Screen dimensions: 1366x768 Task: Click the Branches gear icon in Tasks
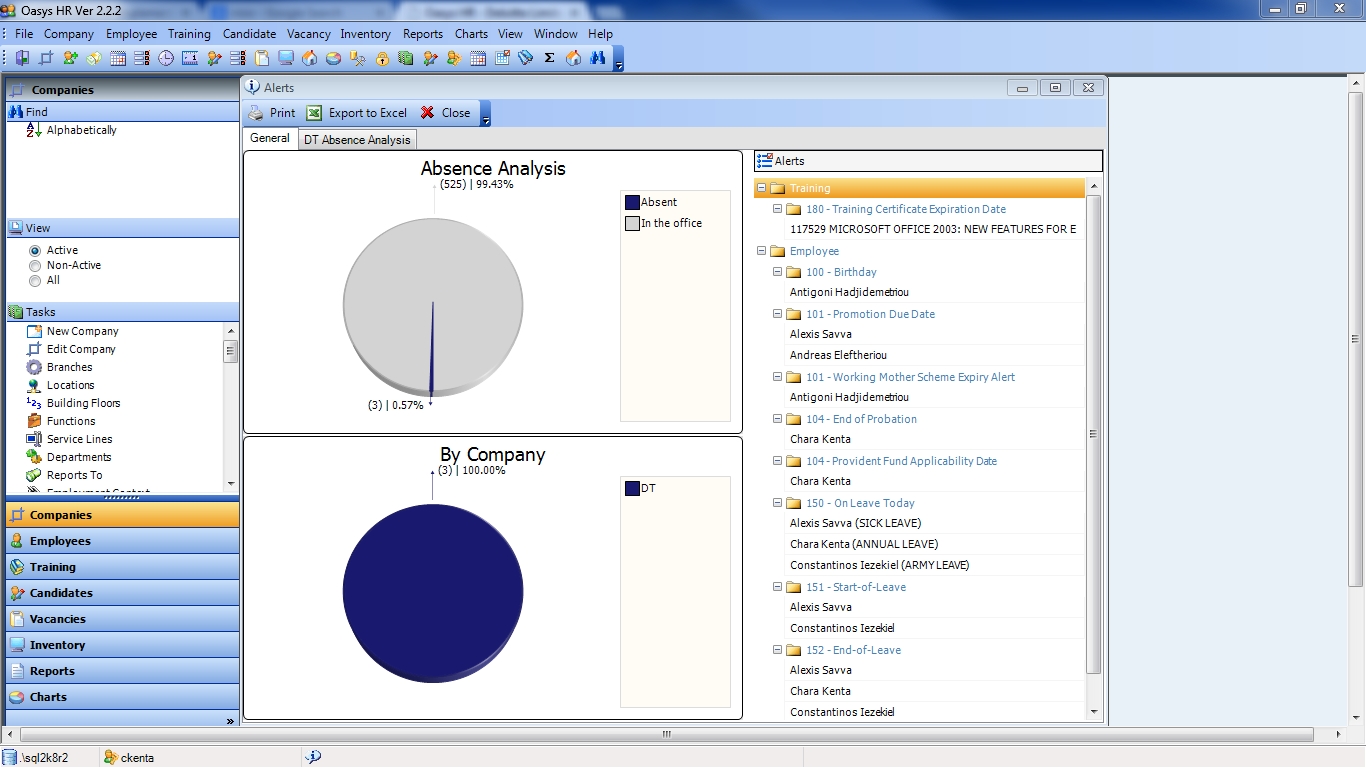tap(34, 367)
